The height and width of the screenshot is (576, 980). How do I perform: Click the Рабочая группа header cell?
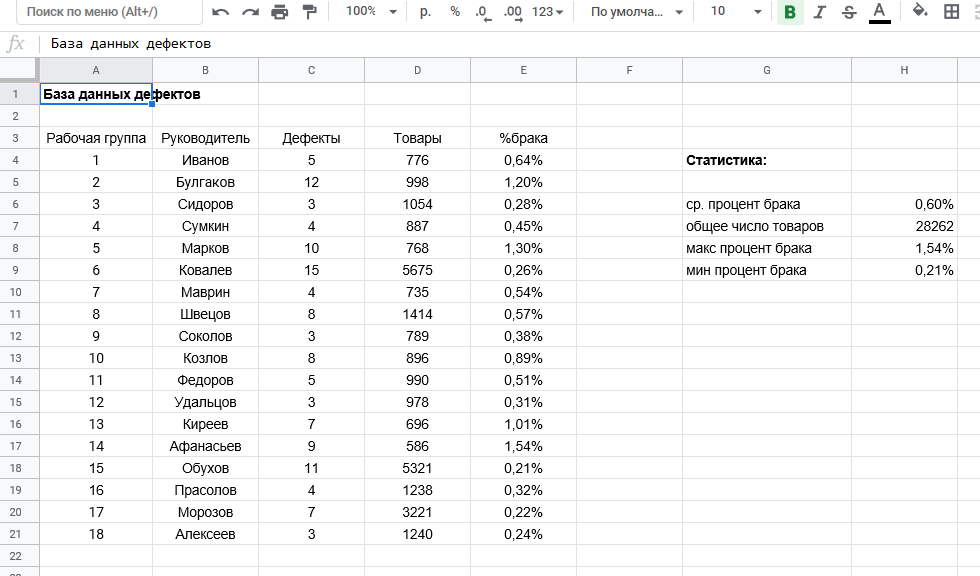[96, 138]
